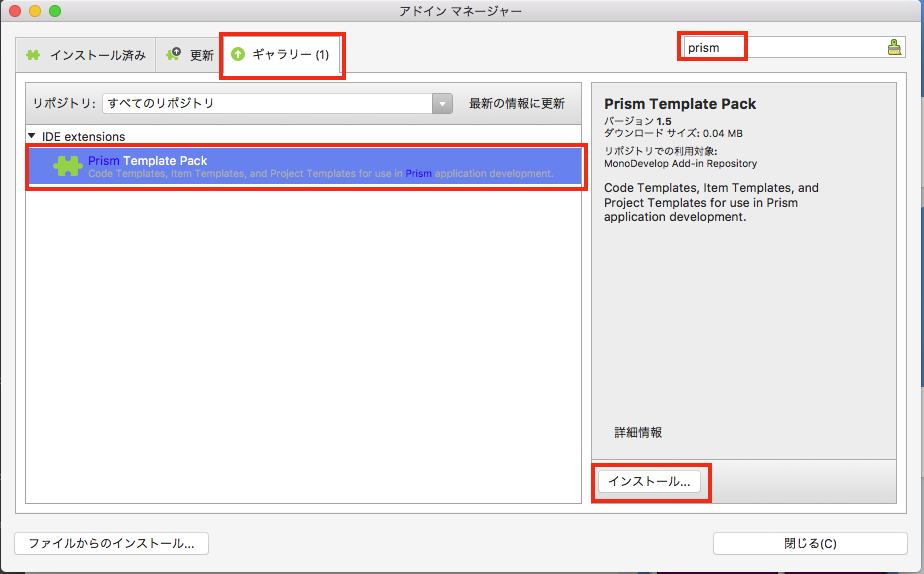Click the MonoDevelop Add-in Repository text
This screenshot has height=574, width=924.
[681, 163]
